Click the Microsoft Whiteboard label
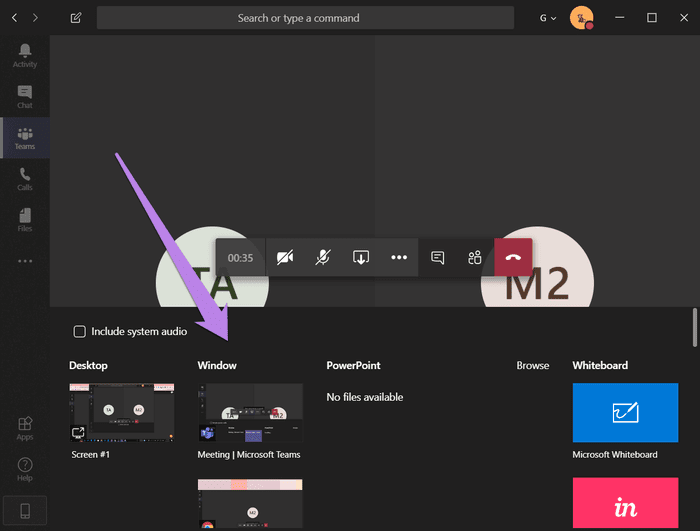Image resolution: width=700 pixels, height=531 pixels. [x=615, y=455]
